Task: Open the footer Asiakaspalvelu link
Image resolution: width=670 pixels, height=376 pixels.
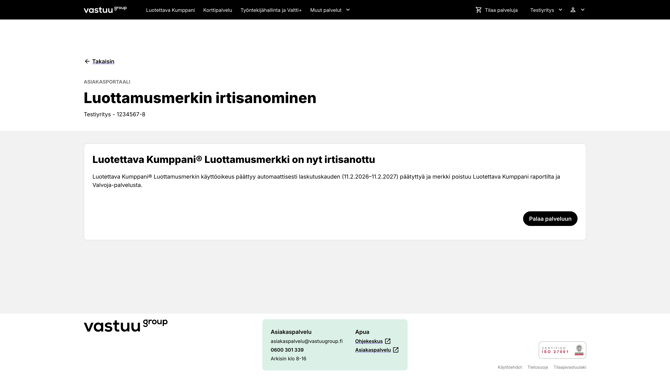Action: tap(373, 350)
